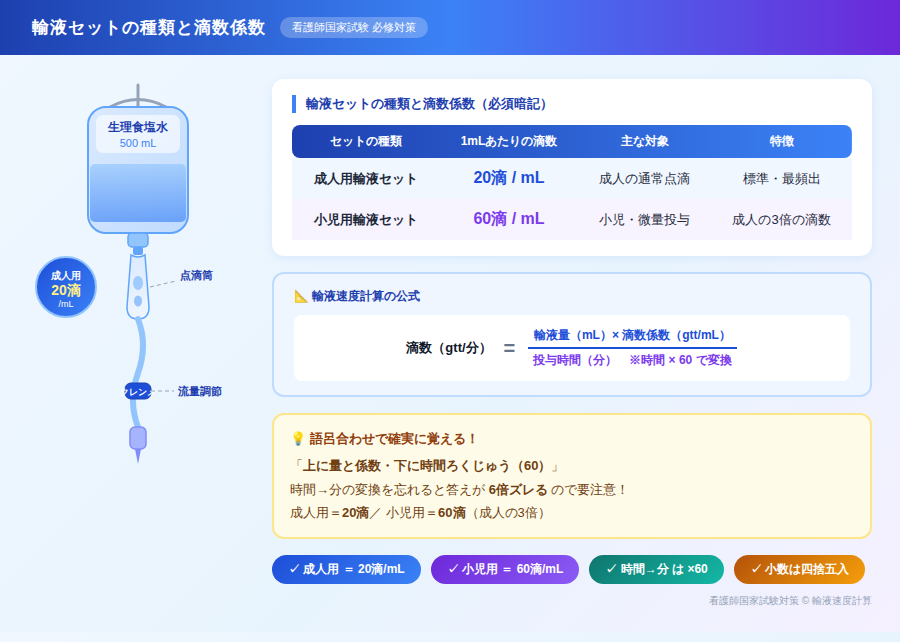Click the 小児用 = 60滴/mL purple chip

pyautogui.click(x=504, y=569)
